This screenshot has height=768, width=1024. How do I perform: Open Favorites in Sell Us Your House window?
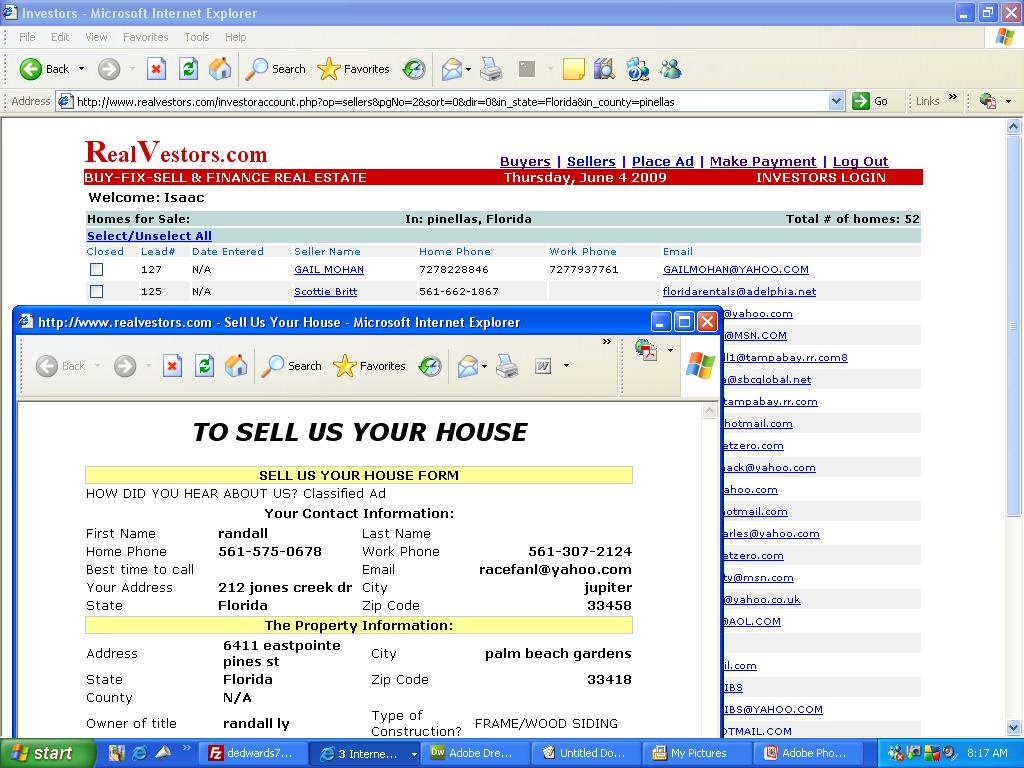pyautogui.click(x=369, y=366)
